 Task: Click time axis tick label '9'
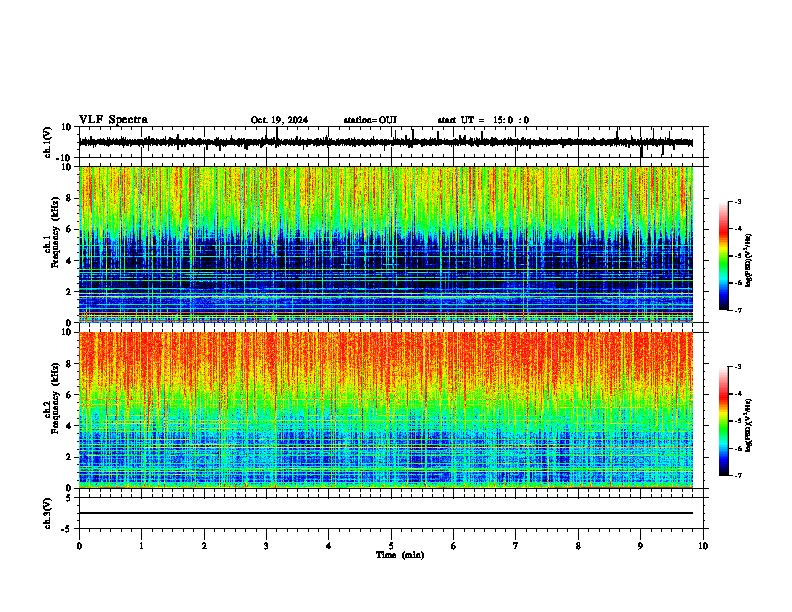click(640, 546)
